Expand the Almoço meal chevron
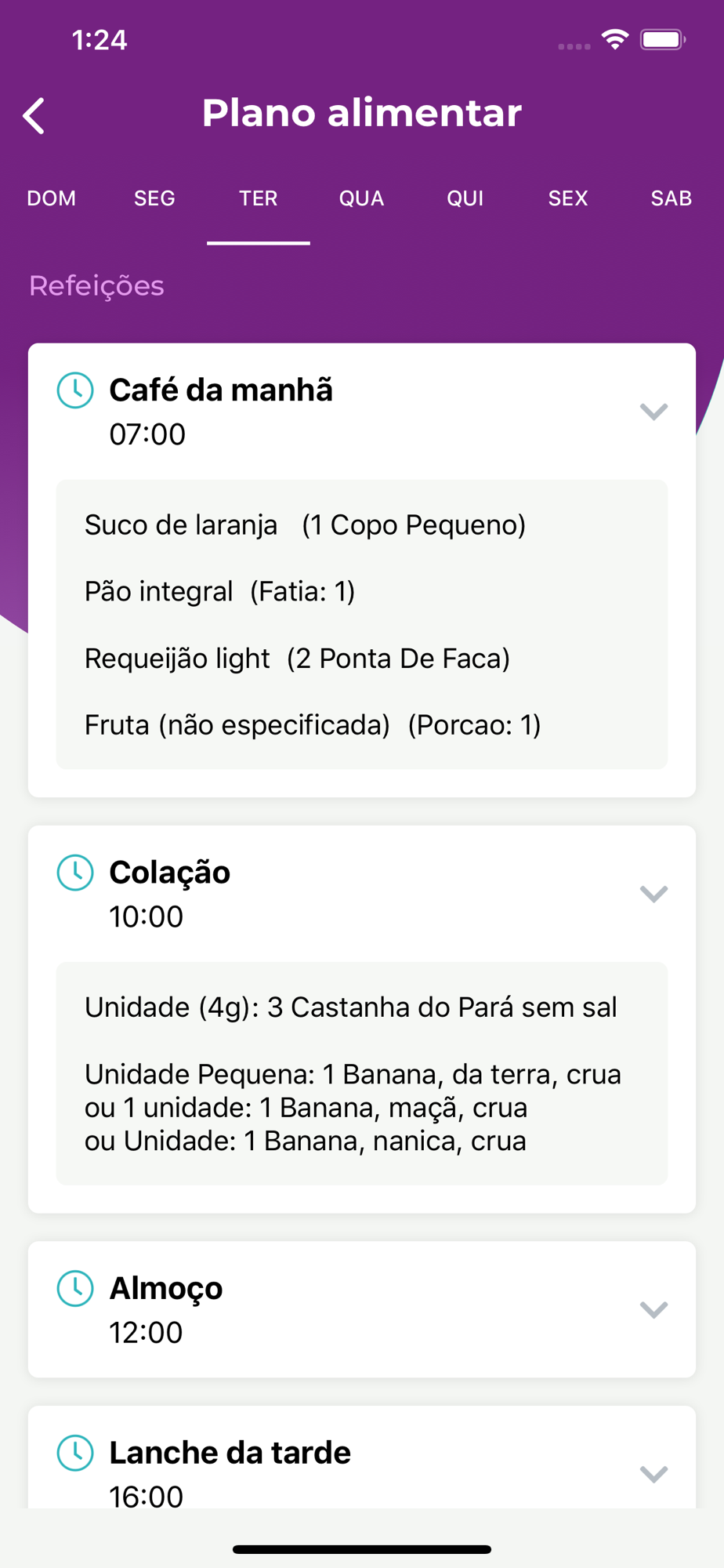724x1568 pixels. (653, 1309)
